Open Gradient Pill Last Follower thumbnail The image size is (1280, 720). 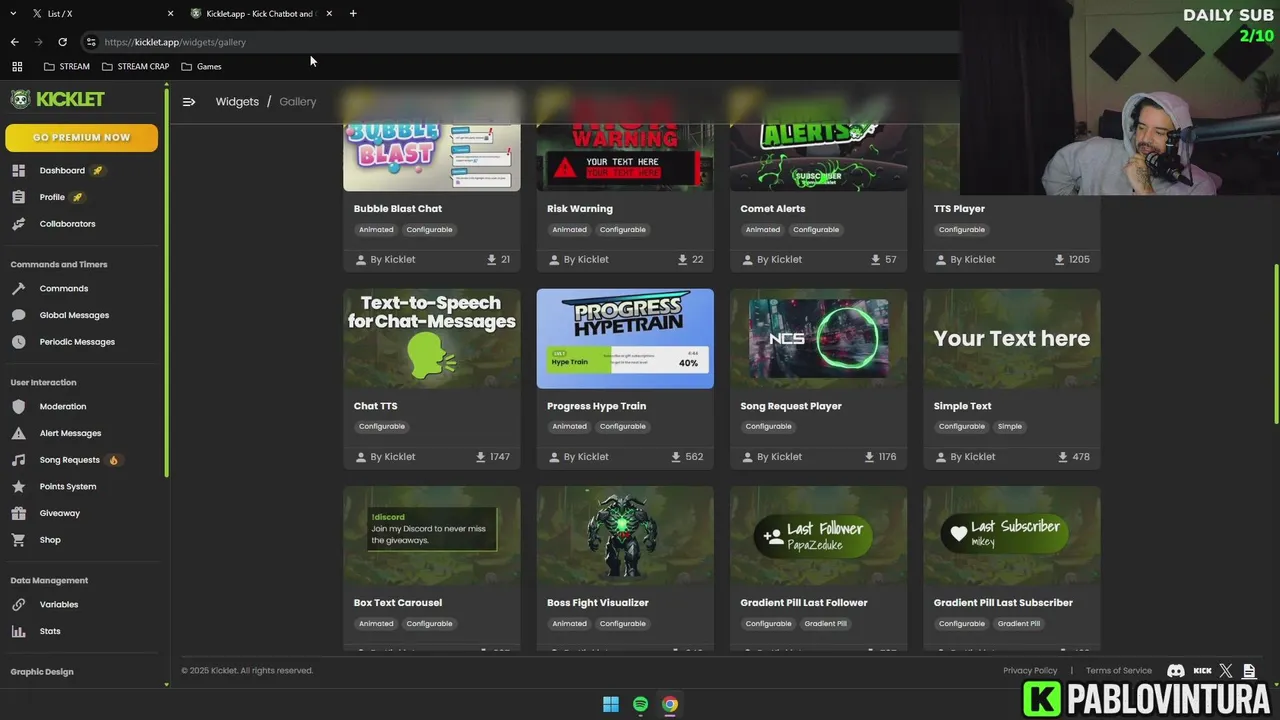point(818,535)
